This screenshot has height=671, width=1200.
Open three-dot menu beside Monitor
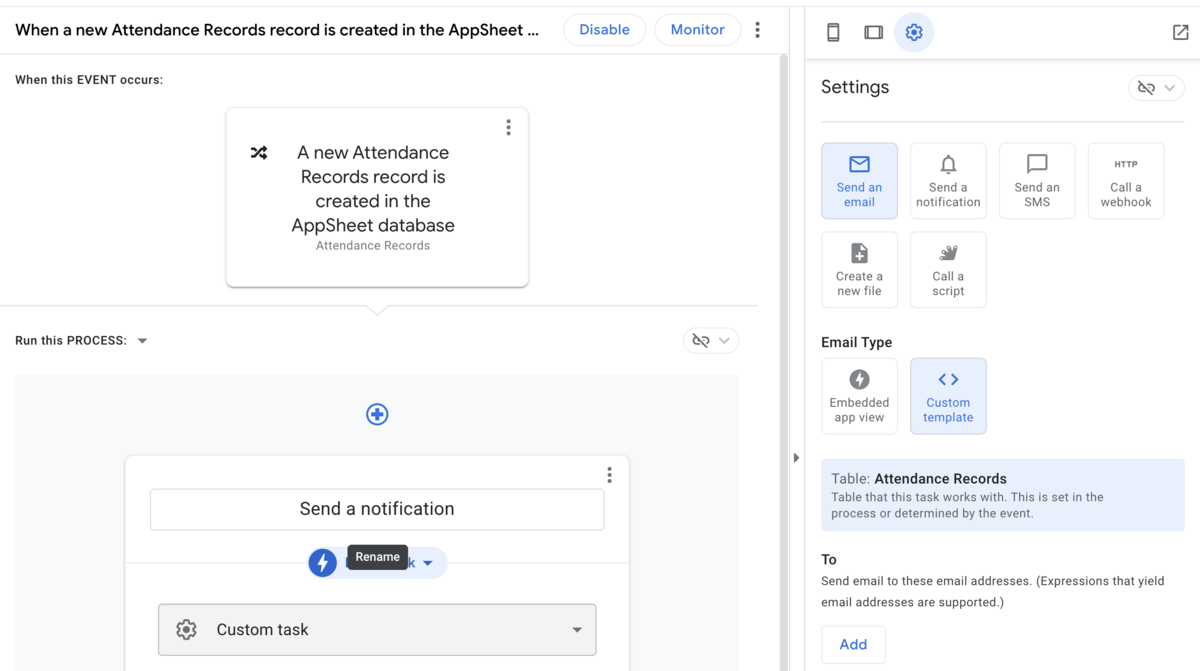click(757, 30)
